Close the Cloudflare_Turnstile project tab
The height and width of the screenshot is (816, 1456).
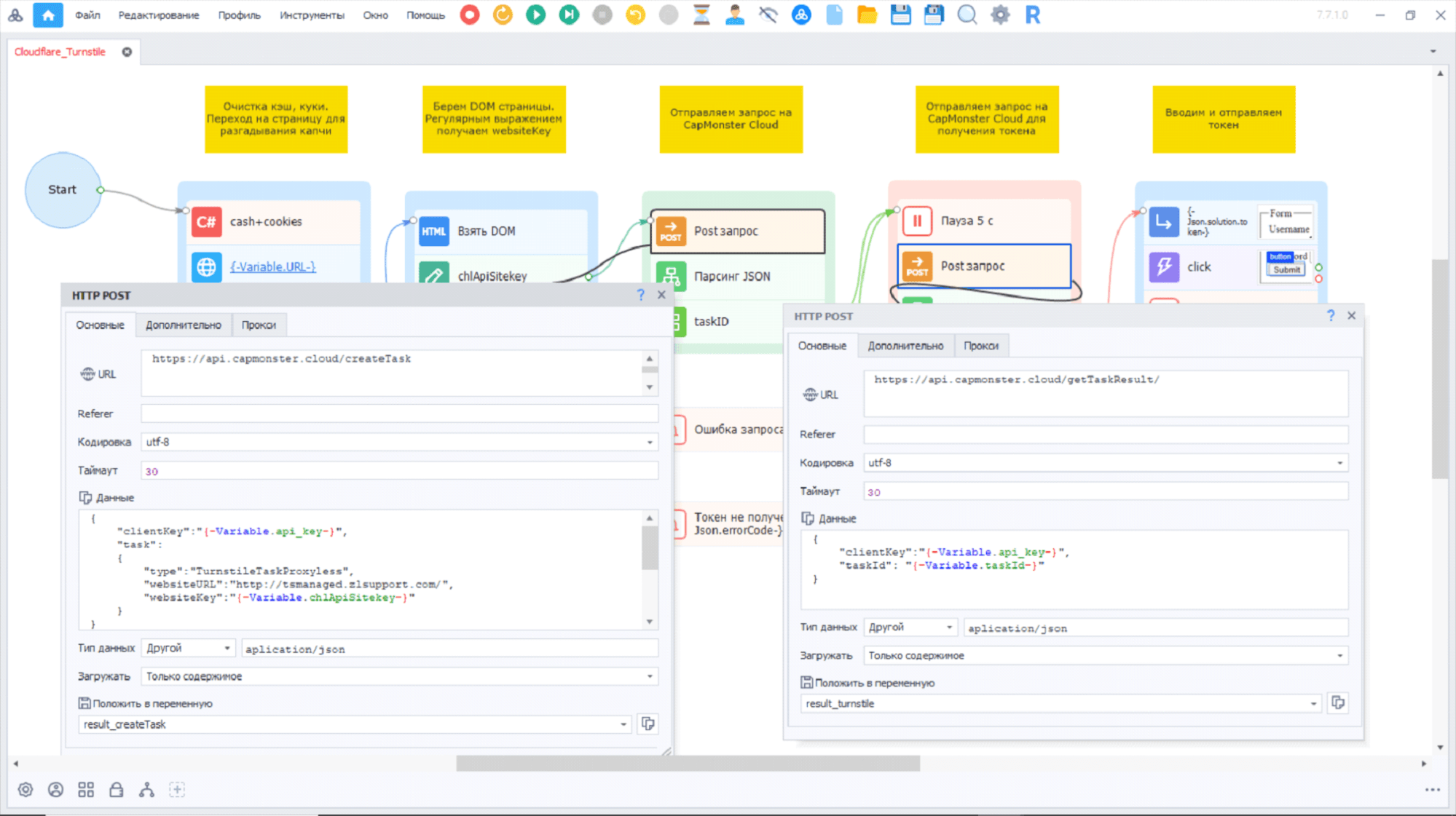point(127,52)
